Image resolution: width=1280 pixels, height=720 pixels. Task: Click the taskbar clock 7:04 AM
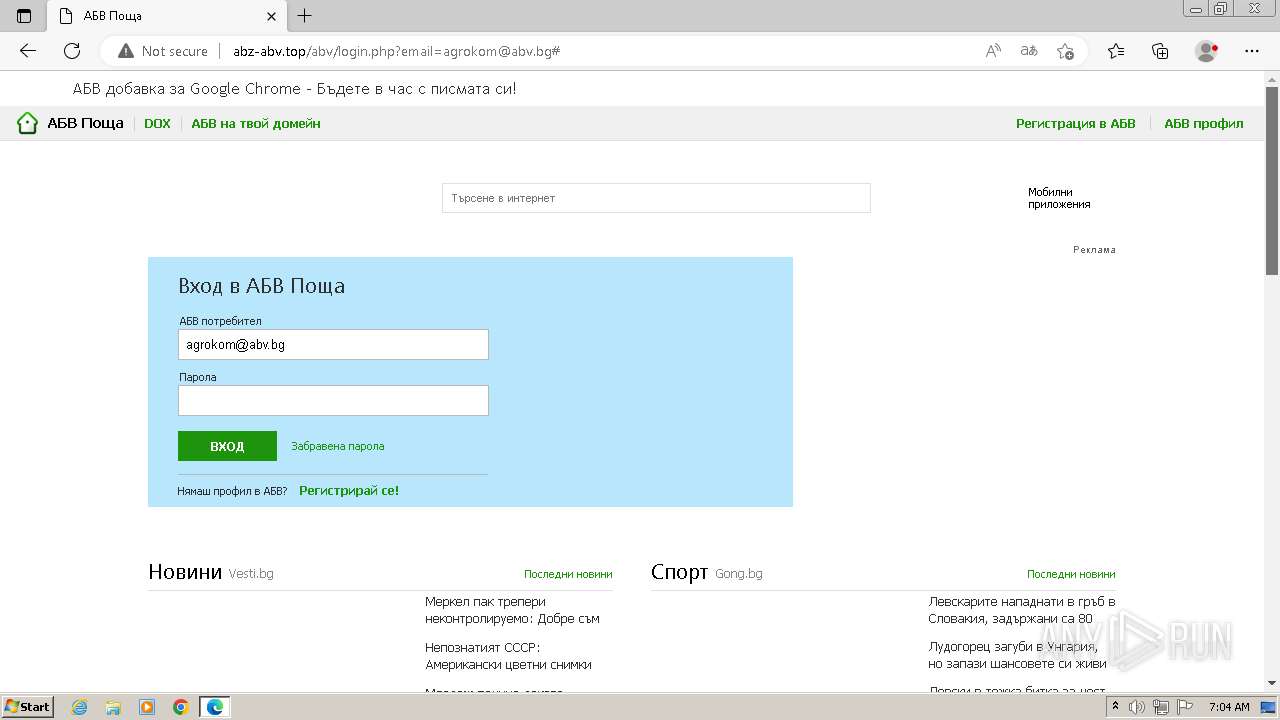pos(1229,707)
